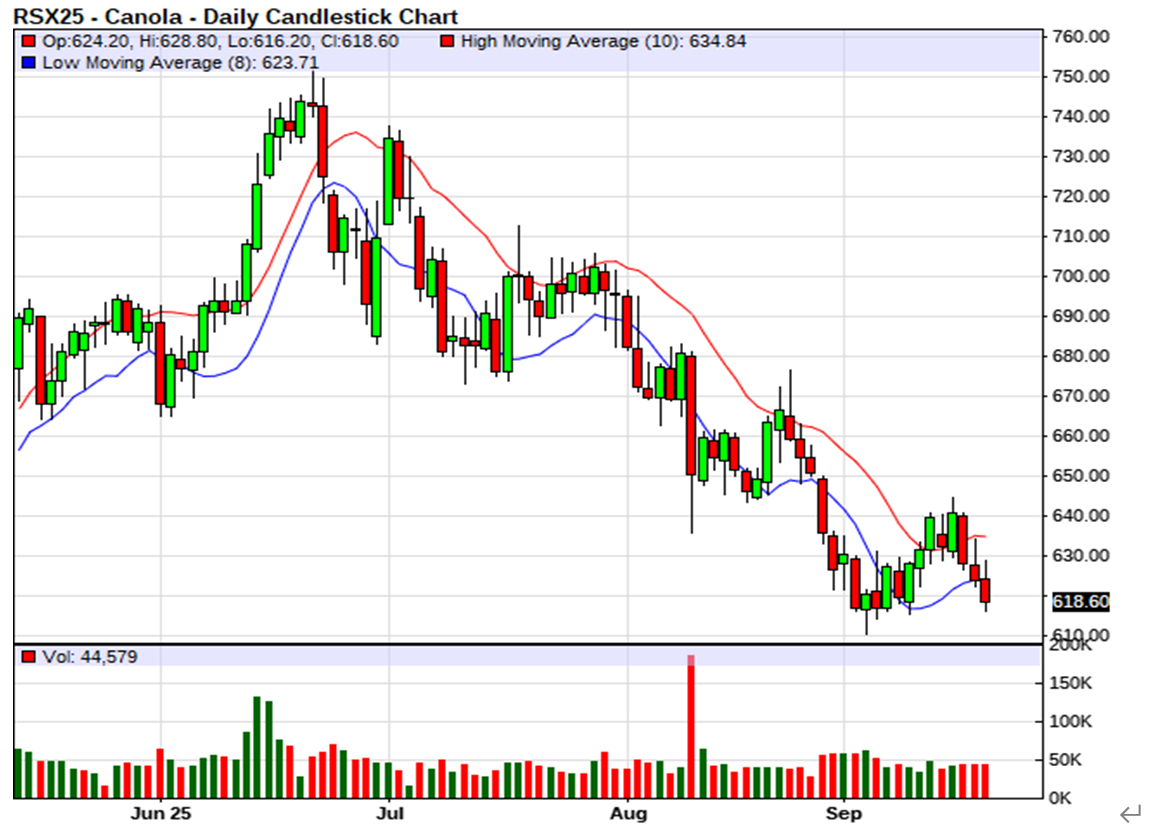Click the red Vol legend swatch

click(27, 657)
